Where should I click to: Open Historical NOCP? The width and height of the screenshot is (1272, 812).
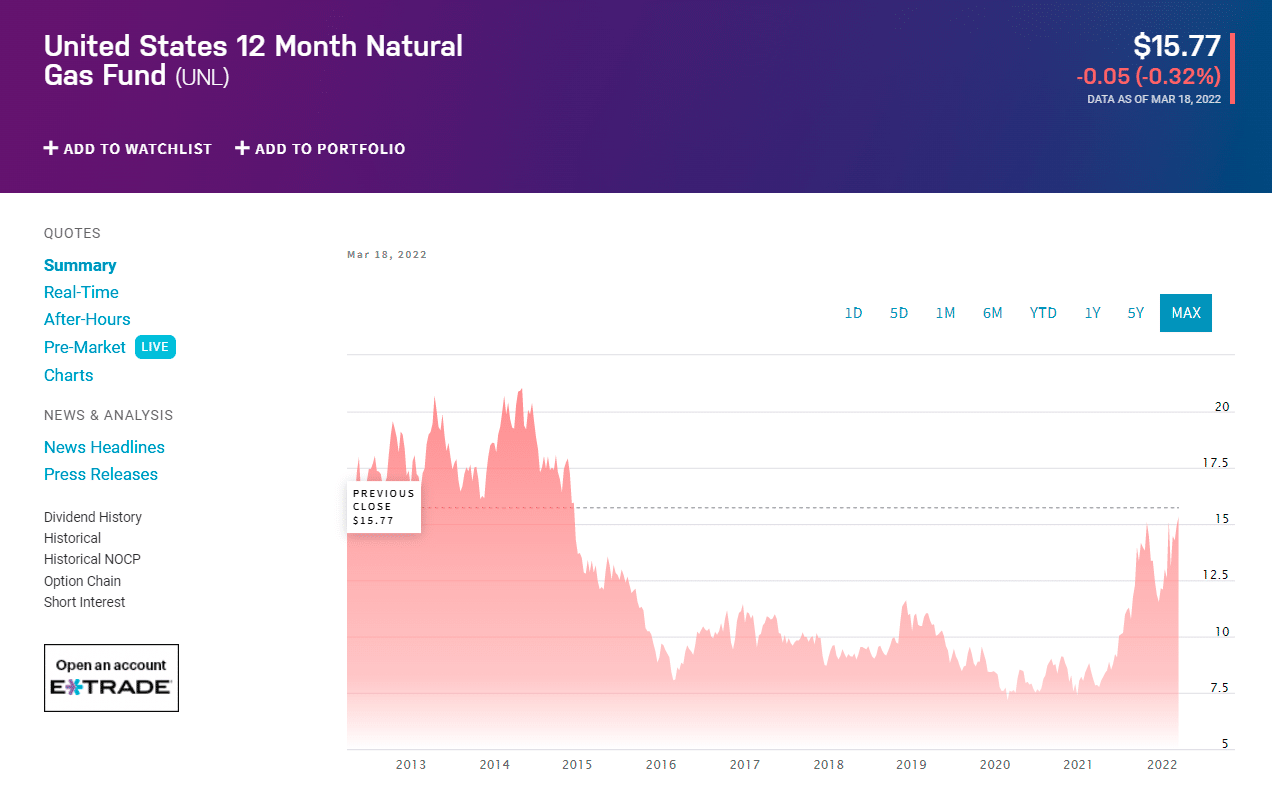pyautogui.click(x=92, y=559)
